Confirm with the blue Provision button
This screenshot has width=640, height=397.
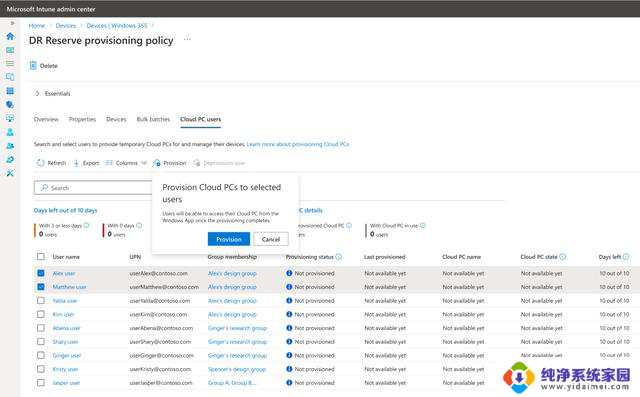coord(229,239)
